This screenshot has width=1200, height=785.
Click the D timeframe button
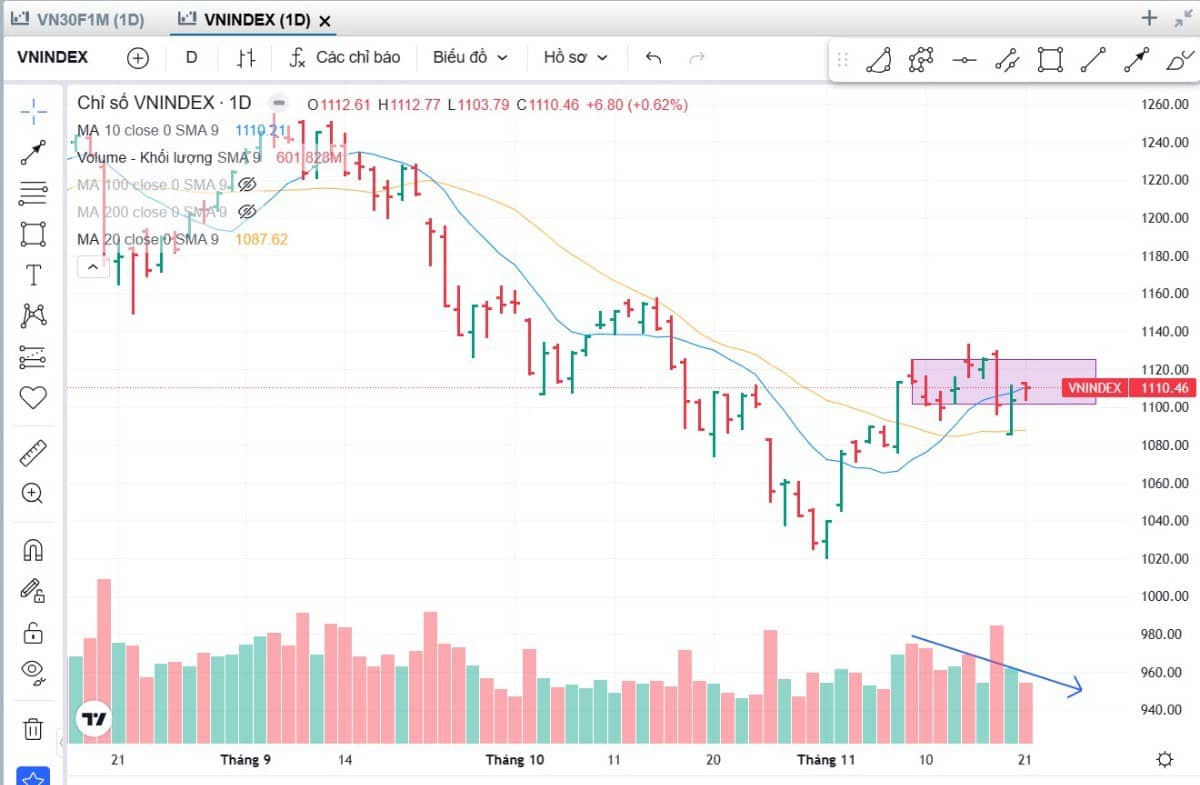(191, 57)
